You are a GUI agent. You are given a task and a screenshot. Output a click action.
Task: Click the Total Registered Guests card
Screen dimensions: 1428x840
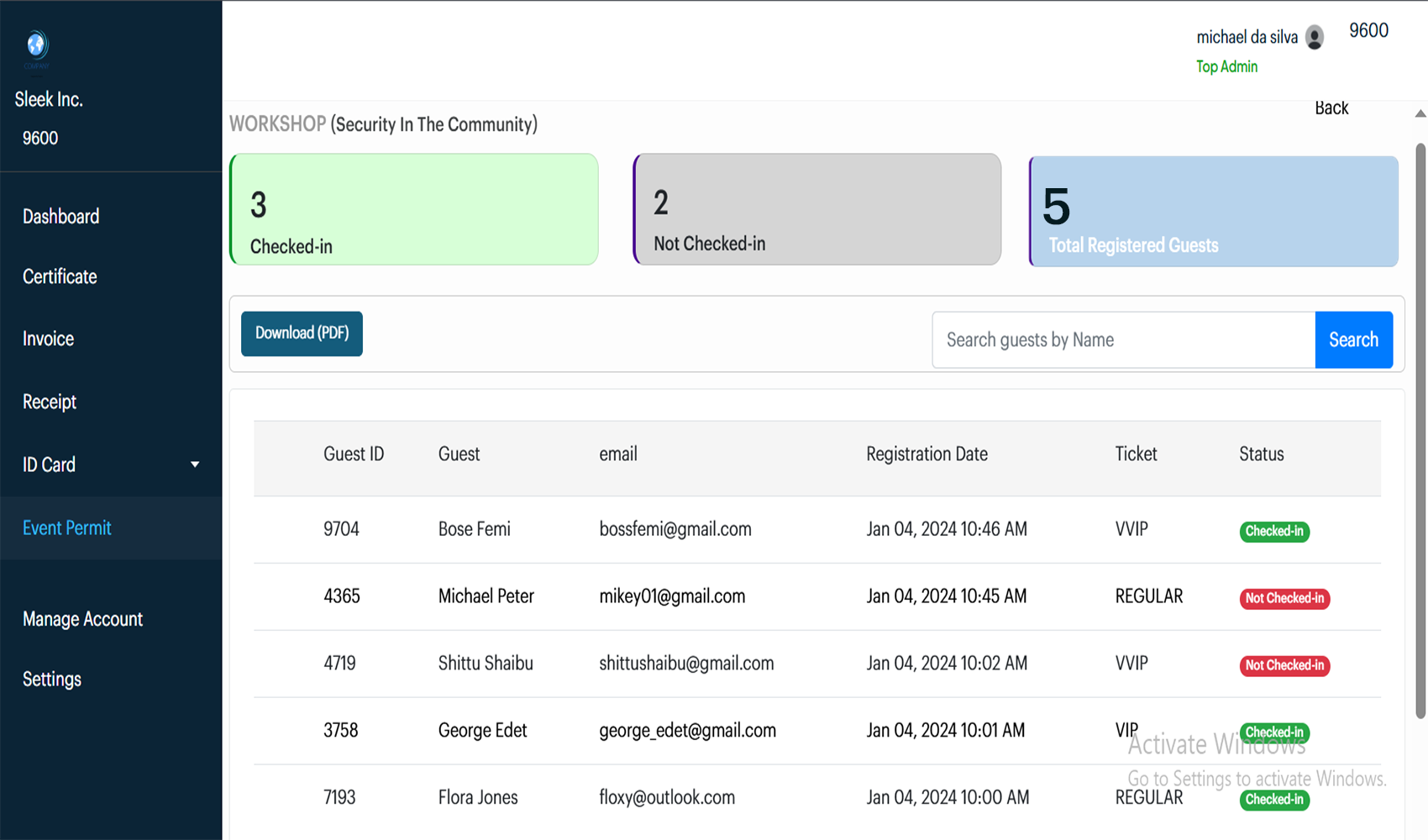tap(1213, 212)
